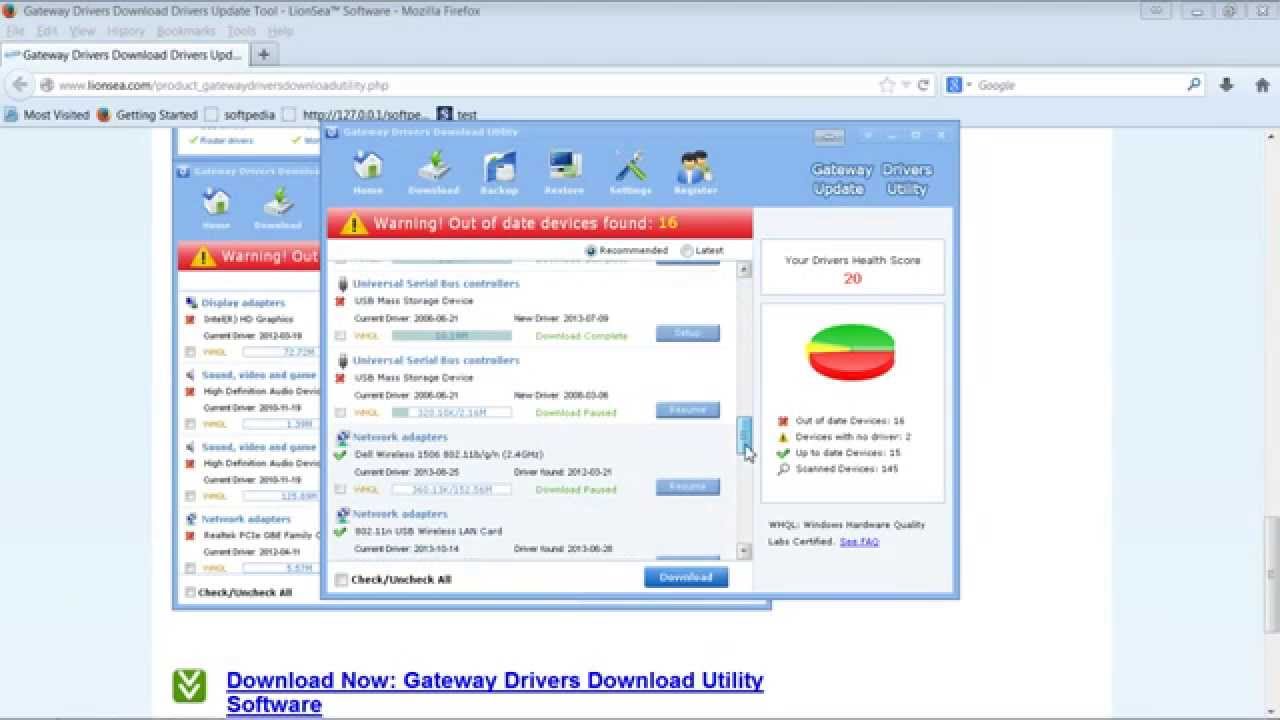Open the View menu
The width and height of the screenshot is (1280, 720).
pos(82,31)
